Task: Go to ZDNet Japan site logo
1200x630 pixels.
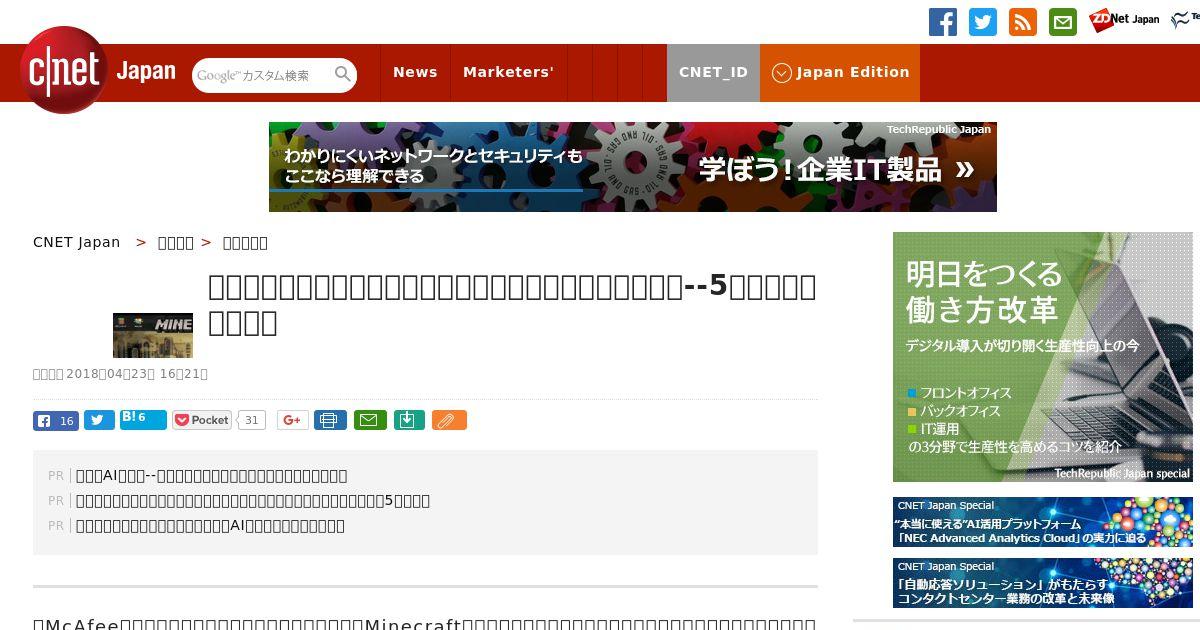Action: click(x=1124, y=19)
